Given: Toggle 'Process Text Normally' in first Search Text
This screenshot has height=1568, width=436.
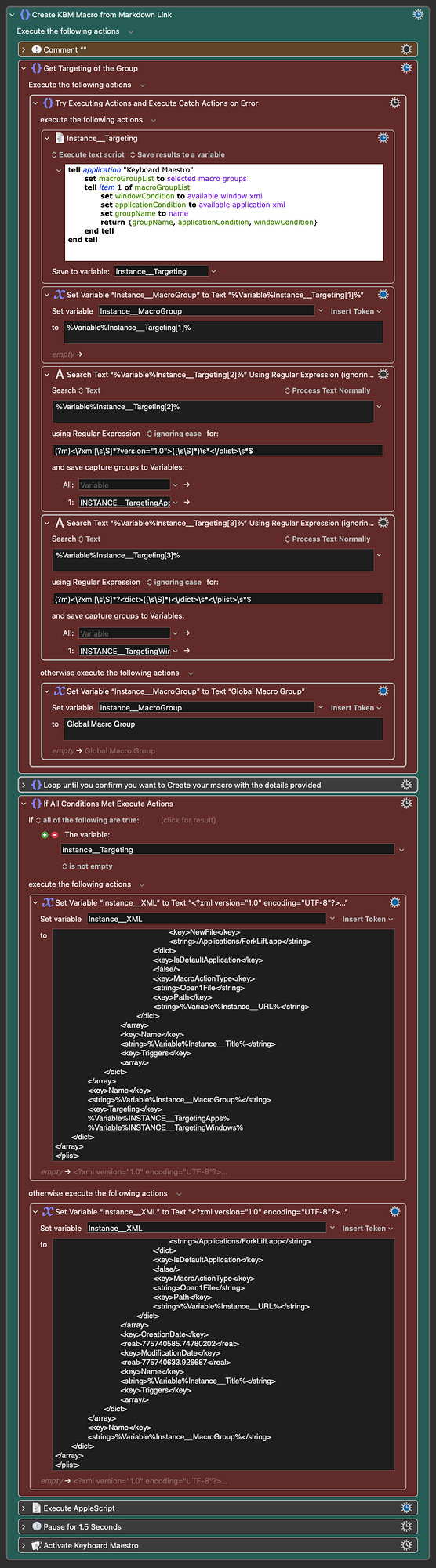Looking at the screenshot, I should click(x=327, y=390).
